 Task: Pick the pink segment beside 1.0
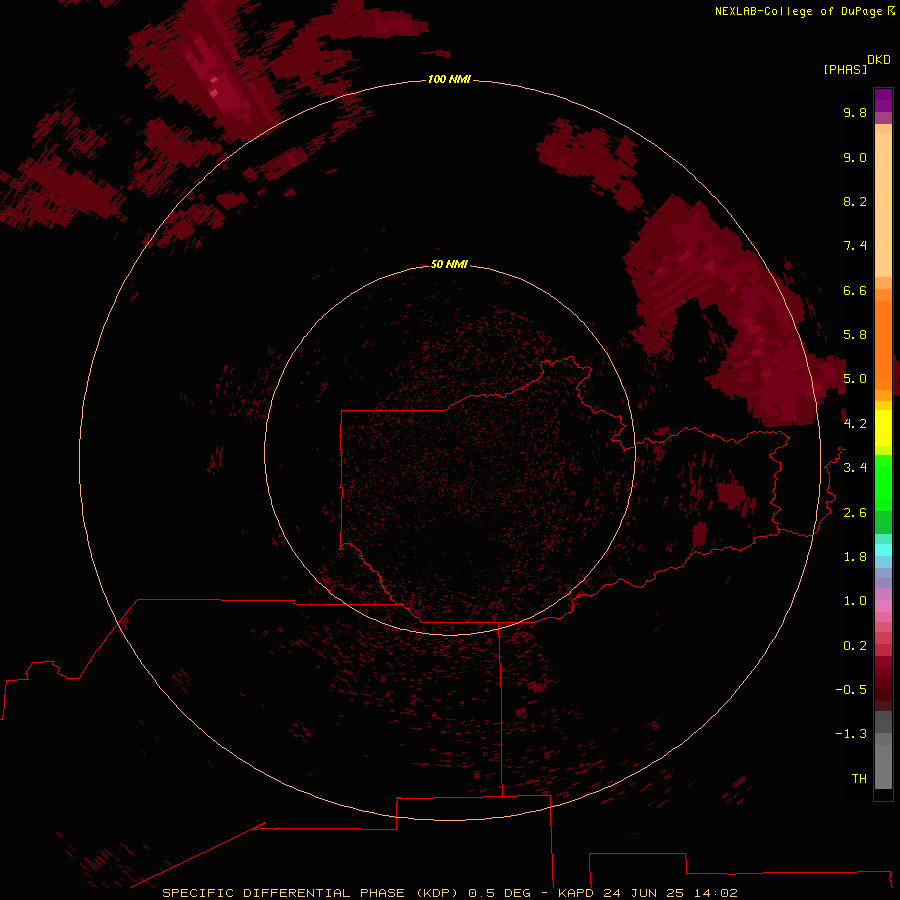click(883, 605)
